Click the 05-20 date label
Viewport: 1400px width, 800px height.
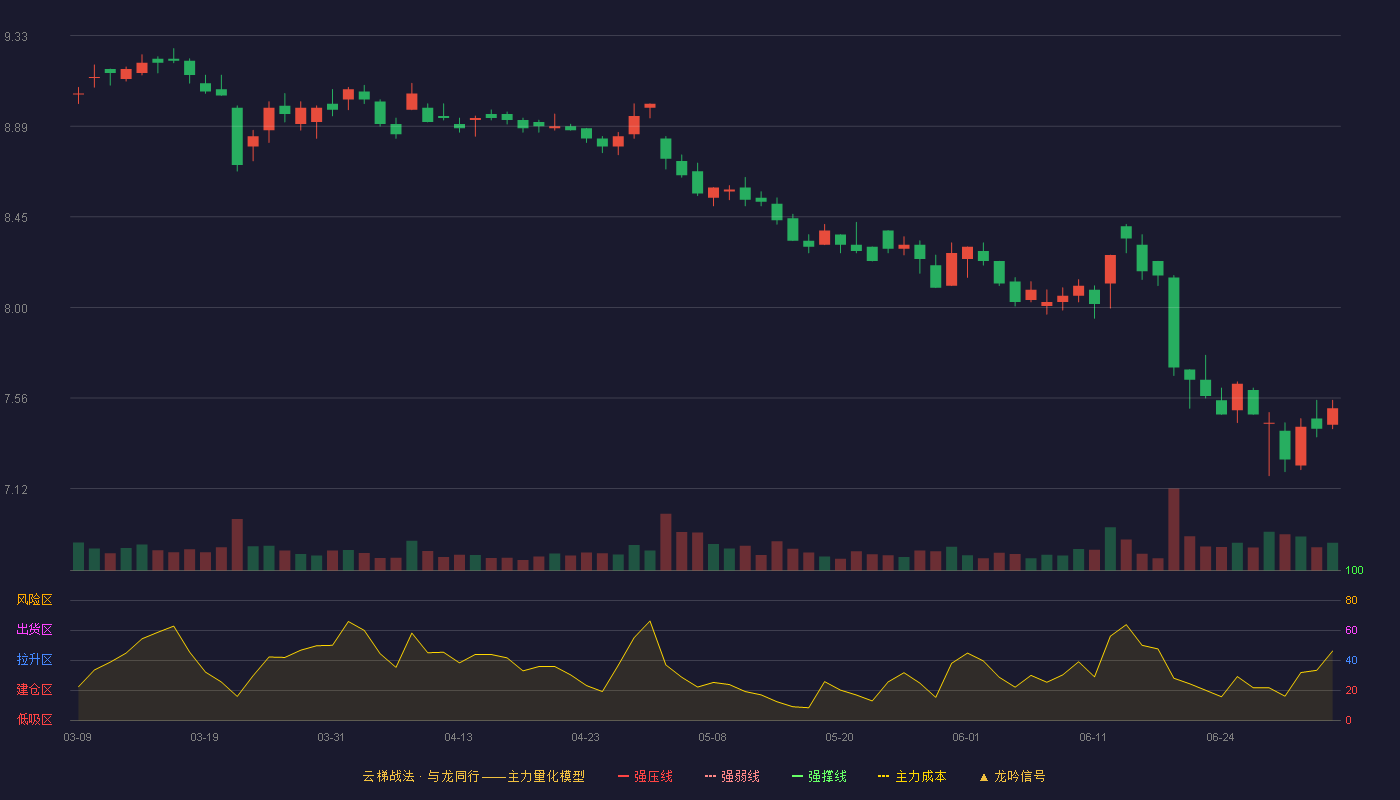(840, 737)
